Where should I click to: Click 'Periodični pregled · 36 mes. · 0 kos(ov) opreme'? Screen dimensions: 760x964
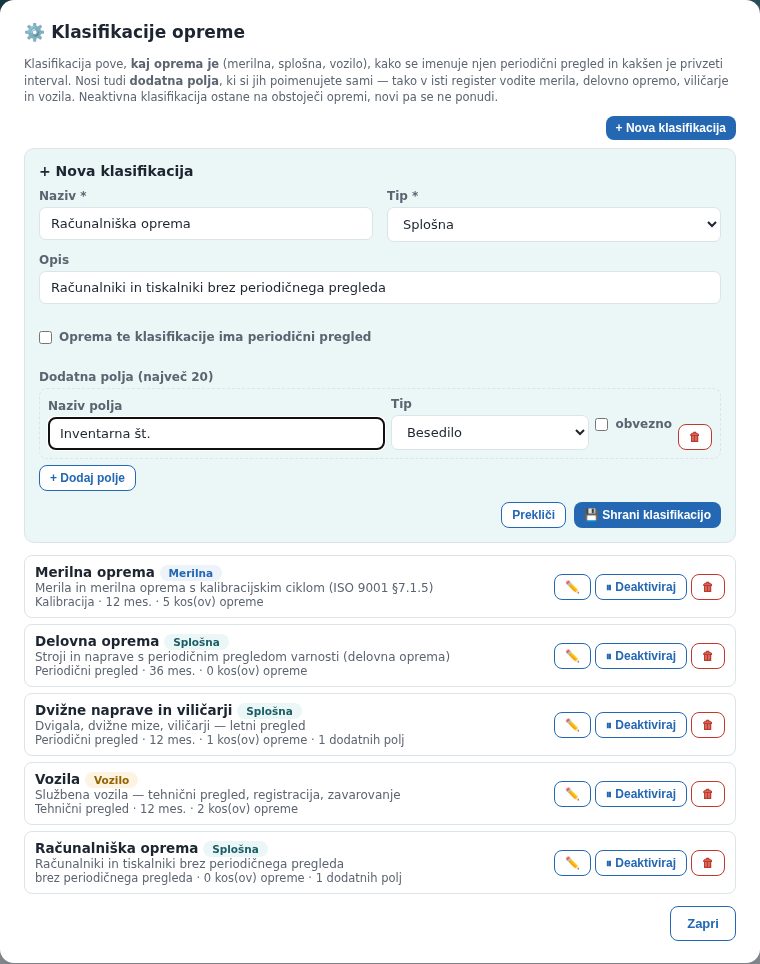(171, 671)
